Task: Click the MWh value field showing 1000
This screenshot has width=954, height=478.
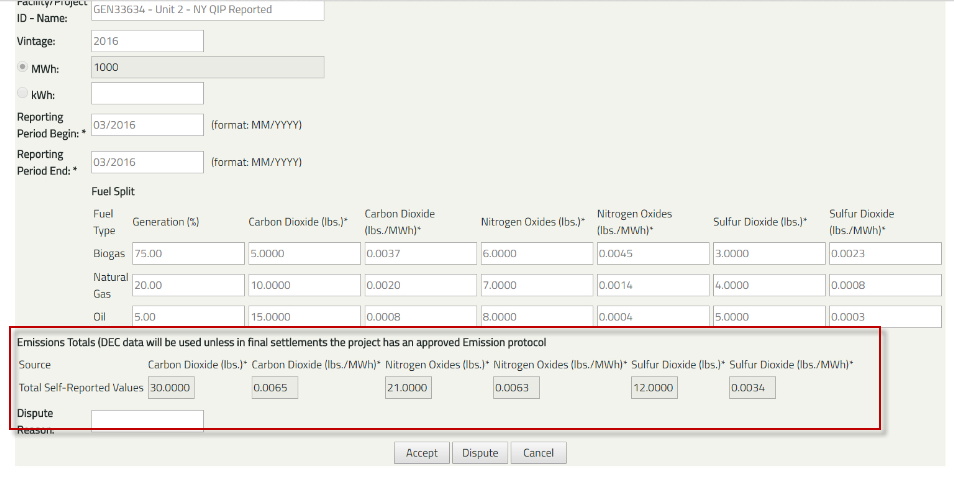Action: point(207,67)
